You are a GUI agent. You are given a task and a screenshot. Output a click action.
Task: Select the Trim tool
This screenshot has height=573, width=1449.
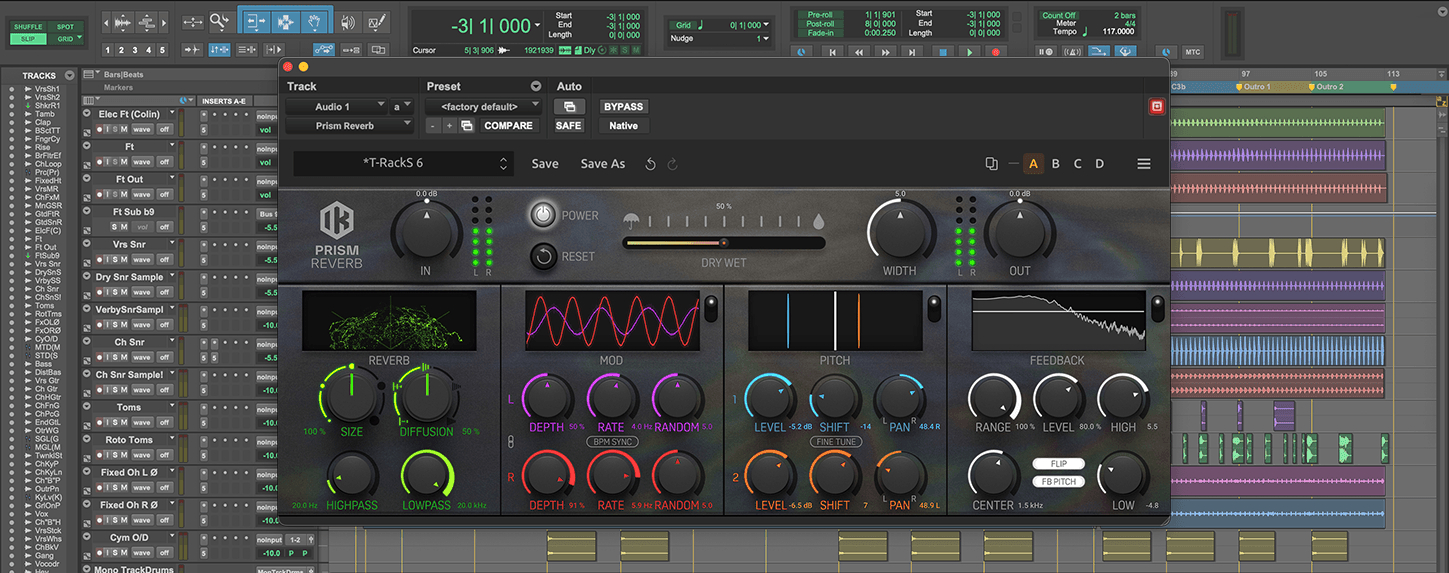(x=257, y=21)
